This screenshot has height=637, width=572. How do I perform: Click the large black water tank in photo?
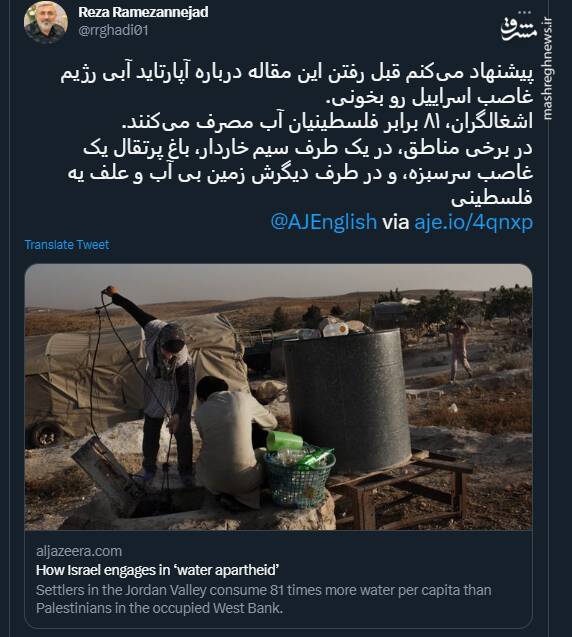347,400
